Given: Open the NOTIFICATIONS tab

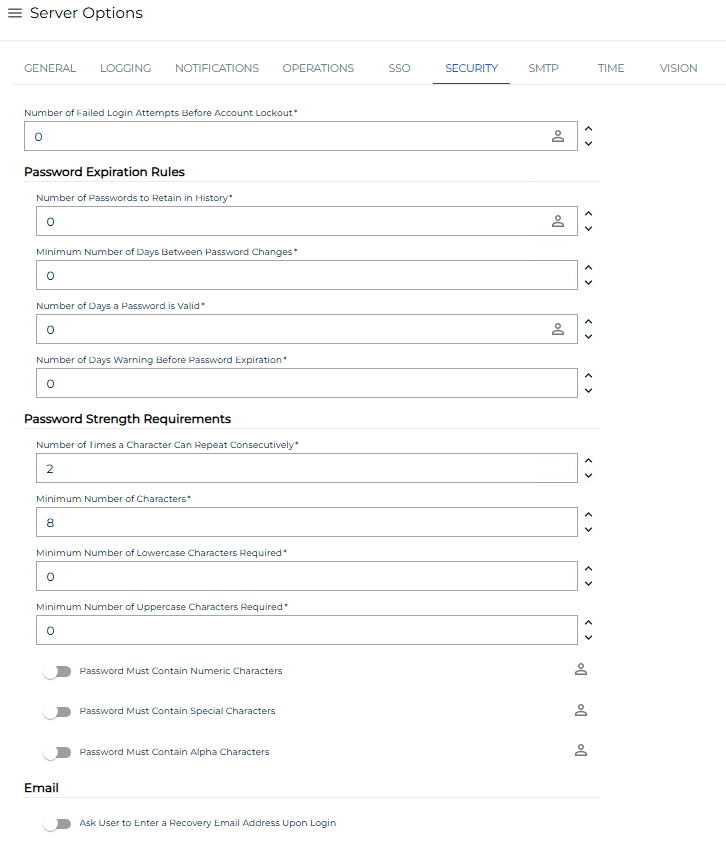Looking at the screenshot, I should pos(216,68).
